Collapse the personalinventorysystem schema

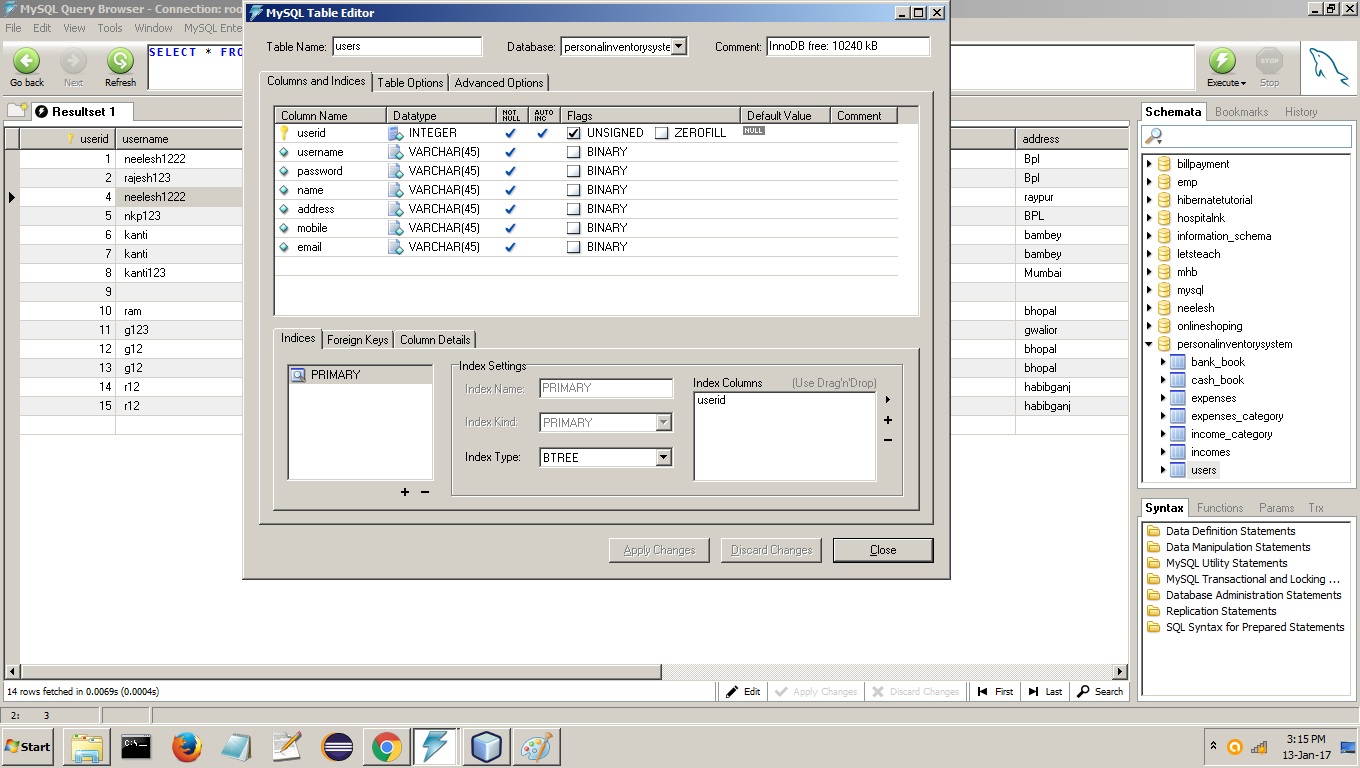[1149, 344]
